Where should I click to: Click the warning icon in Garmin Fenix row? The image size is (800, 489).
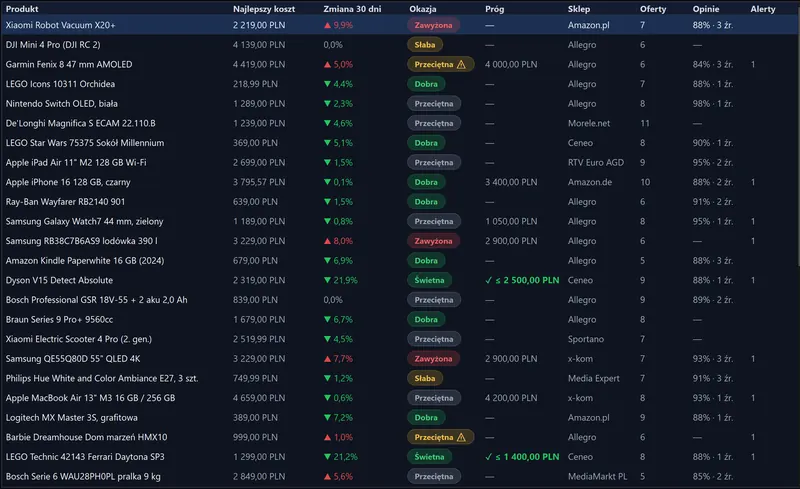(461, 64)
